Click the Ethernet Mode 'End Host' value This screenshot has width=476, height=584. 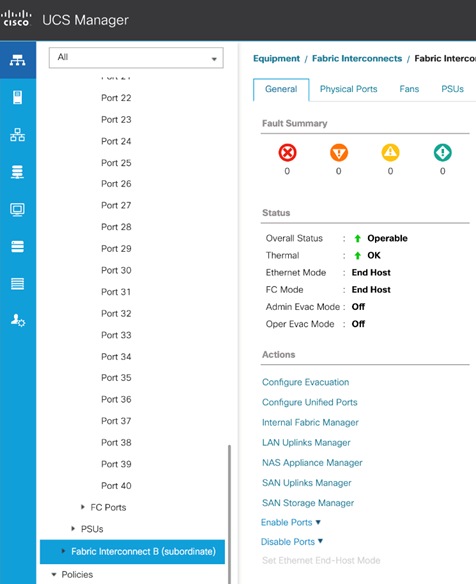pyautogui.click(x=371, y=273)
